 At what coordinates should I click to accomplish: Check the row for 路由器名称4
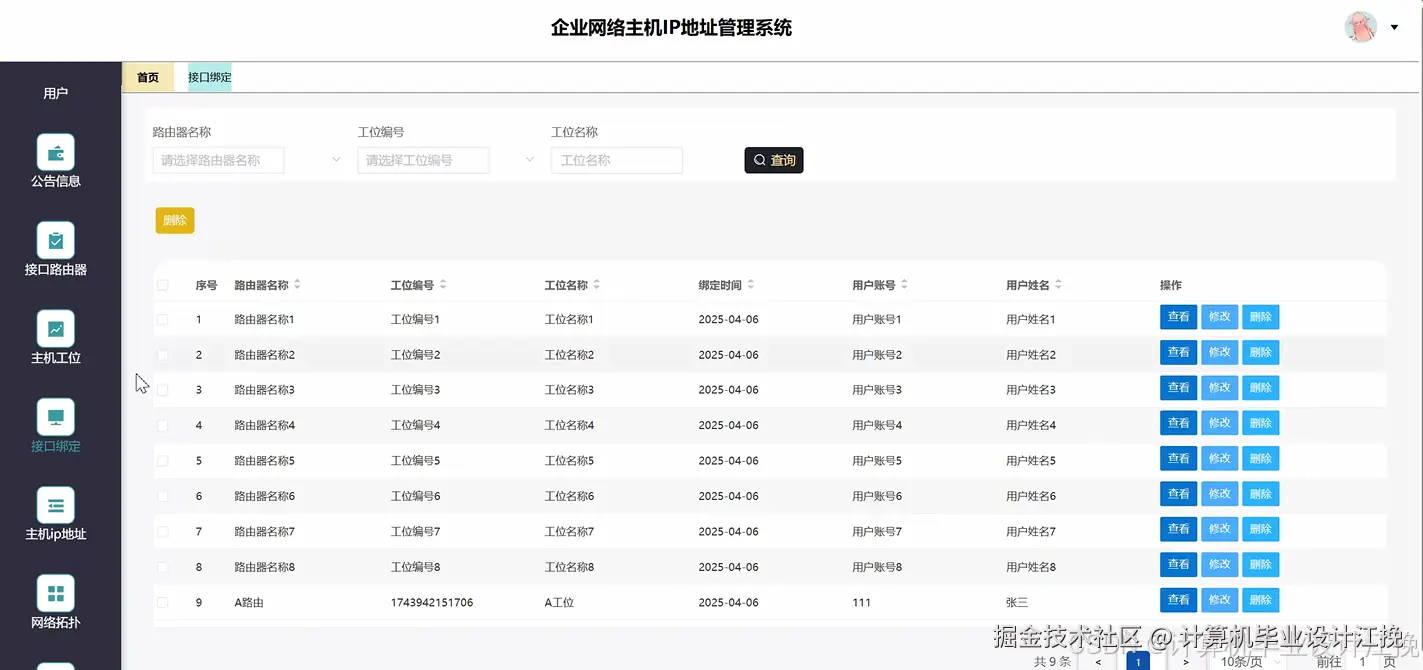163,425
